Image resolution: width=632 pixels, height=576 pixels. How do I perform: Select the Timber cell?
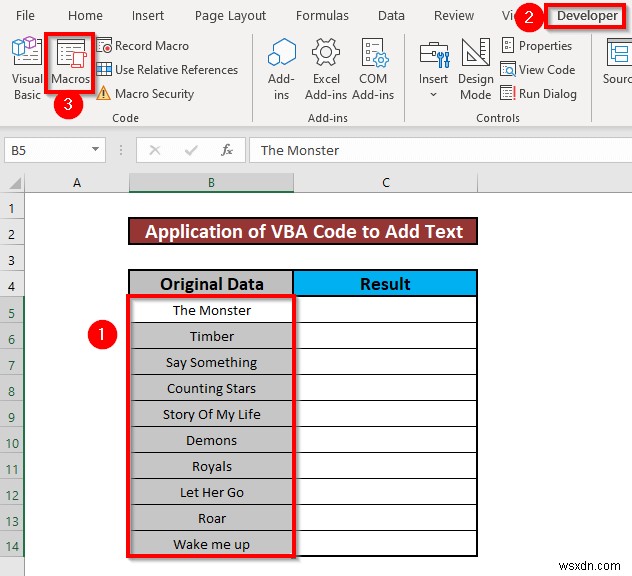[212, 336]
